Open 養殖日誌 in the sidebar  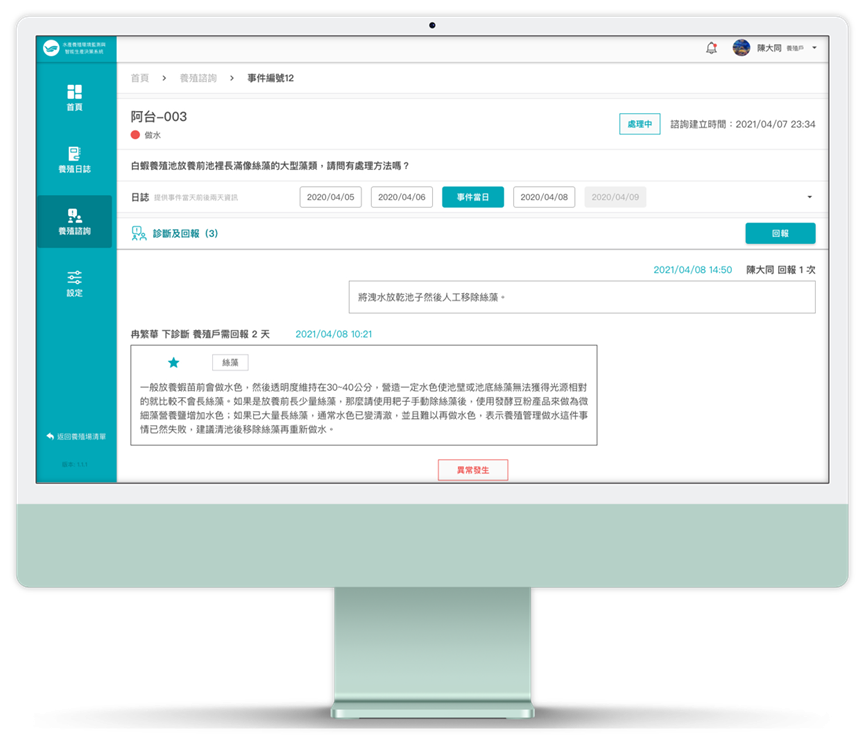coord(75,153)
